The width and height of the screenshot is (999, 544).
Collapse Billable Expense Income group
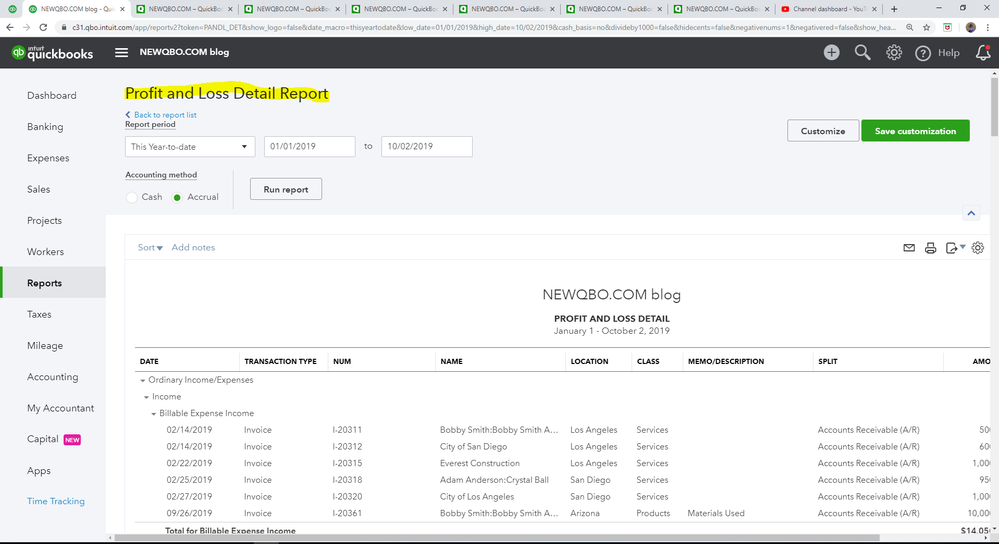pyautogui.click(x=154, y=413)
